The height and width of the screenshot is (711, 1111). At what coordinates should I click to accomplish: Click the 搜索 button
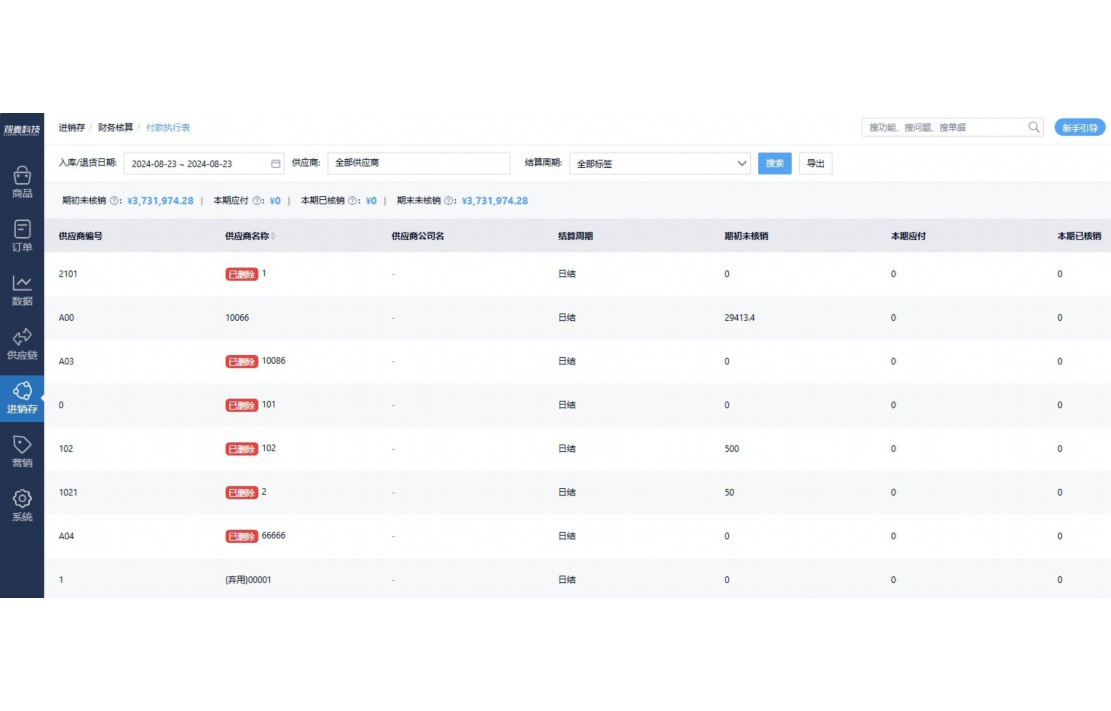774,163
